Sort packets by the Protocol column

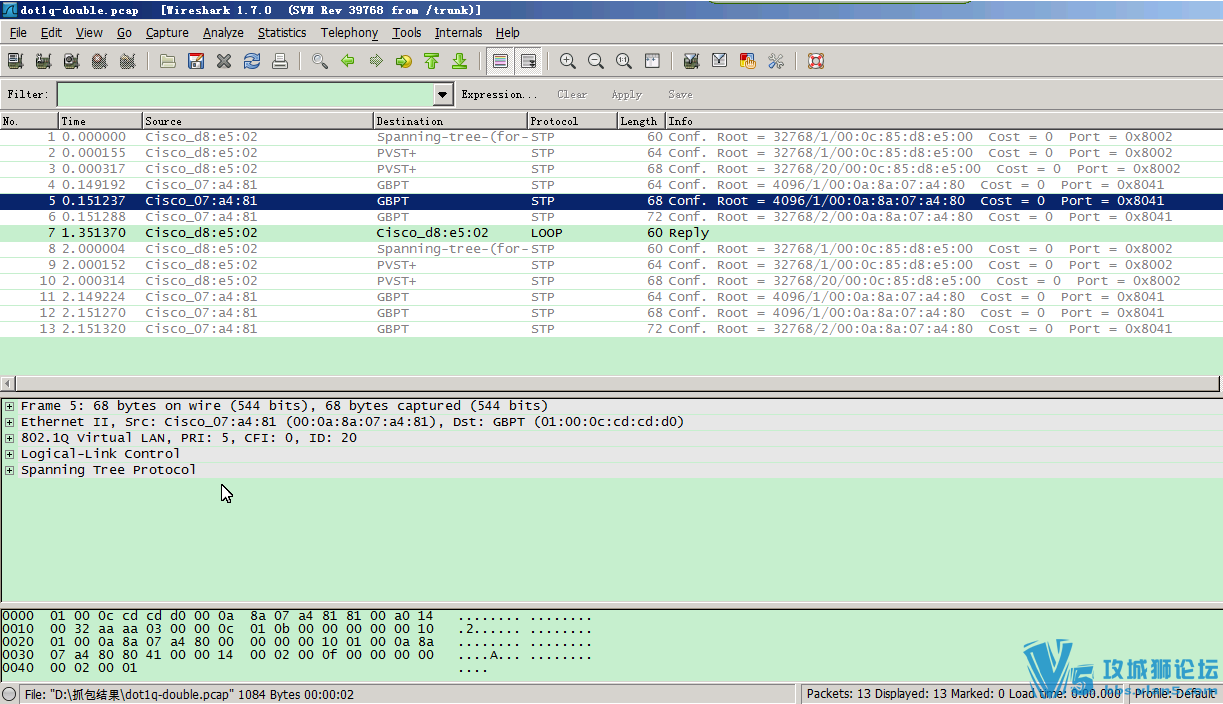(x=573, y=121)
